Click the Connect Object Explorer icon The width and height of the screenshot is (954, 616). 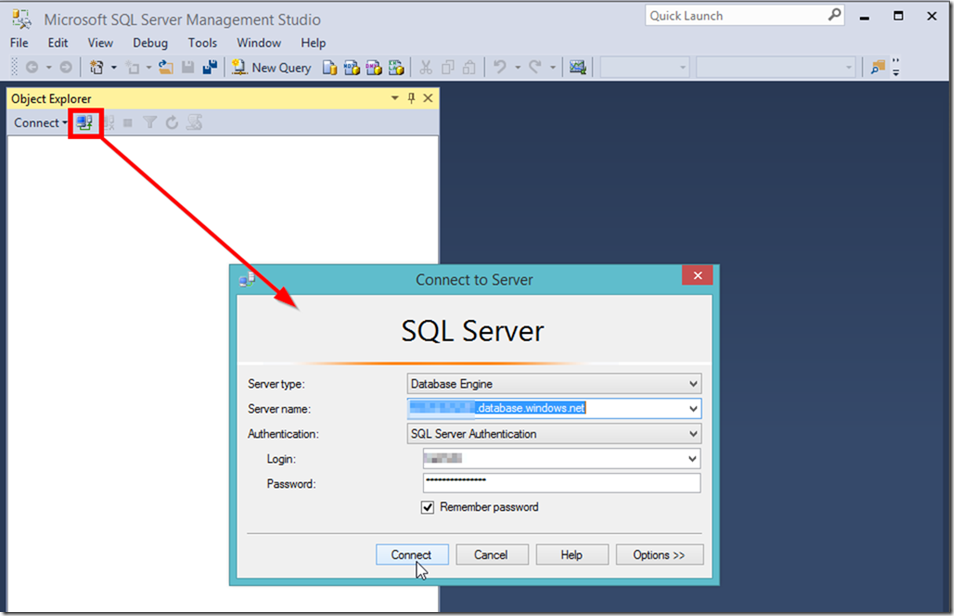[x=85, y=123]
